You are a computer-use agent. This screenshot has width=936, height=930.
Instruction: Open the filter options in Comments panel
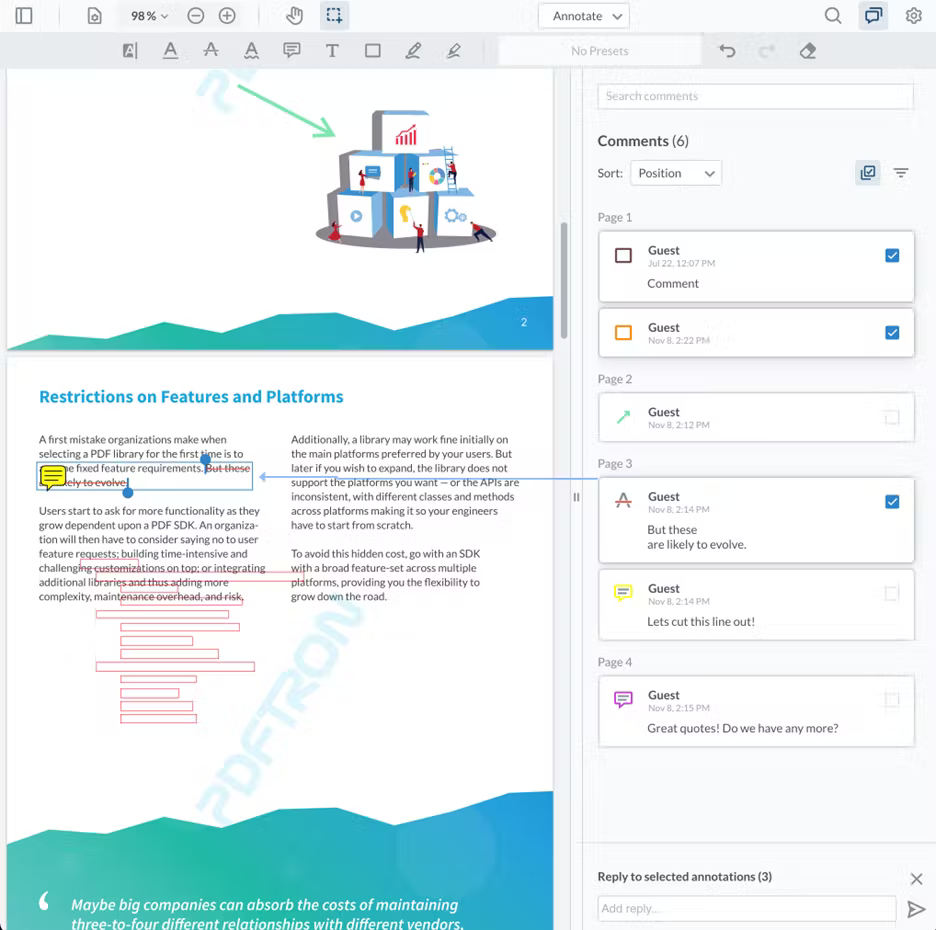point(901,172)
